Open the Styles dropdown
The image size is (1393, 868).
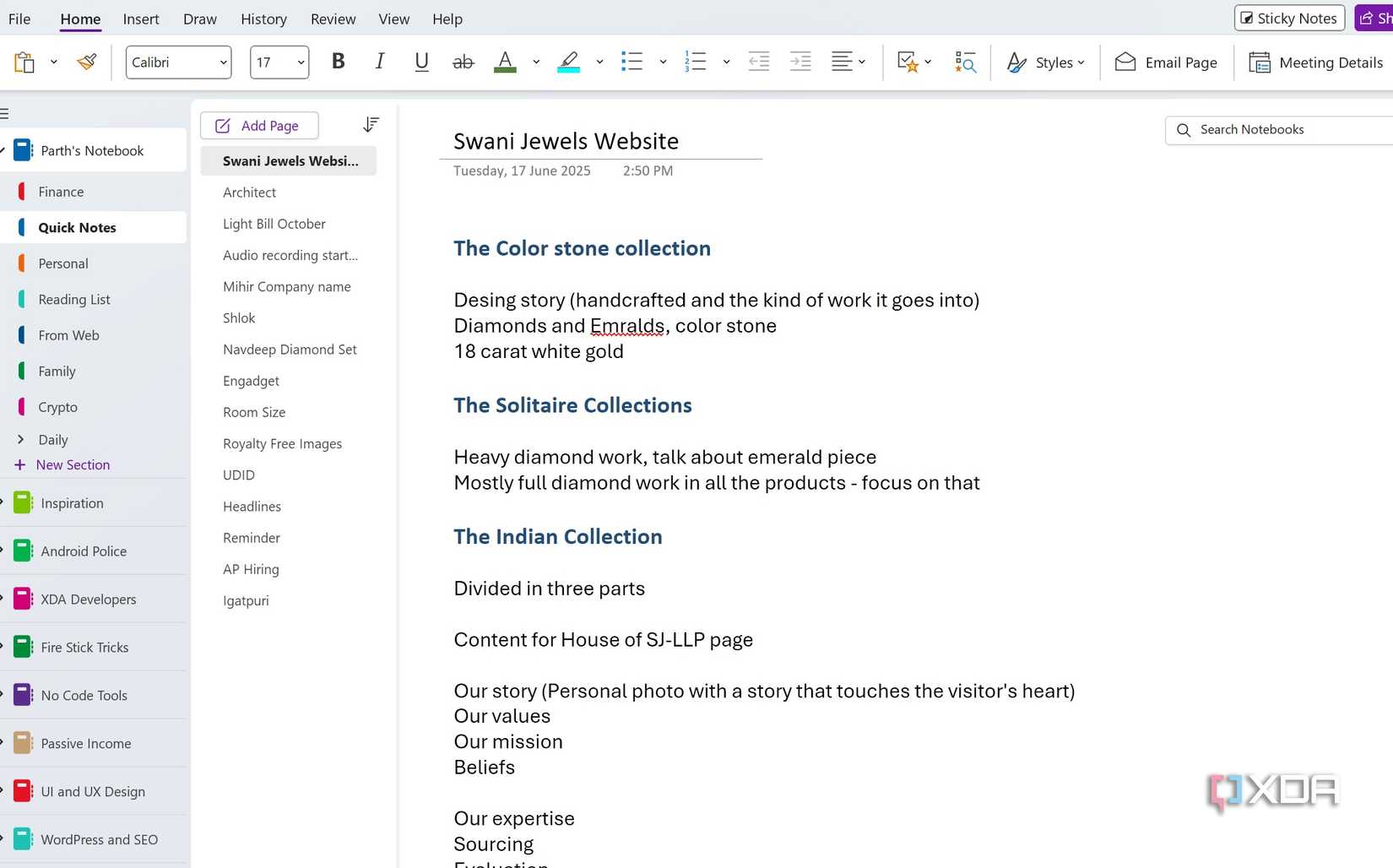pyautogui.click(x=1045, y=62)
